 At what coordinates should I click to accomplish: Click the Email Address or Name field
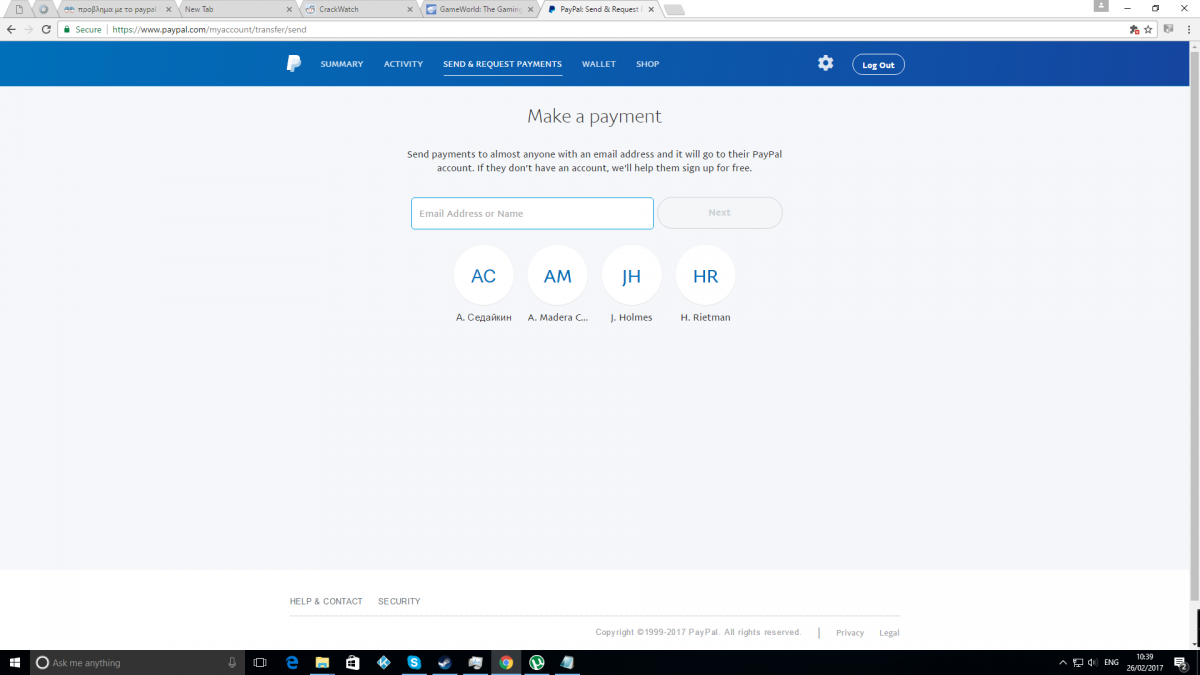tap(532, 213)
